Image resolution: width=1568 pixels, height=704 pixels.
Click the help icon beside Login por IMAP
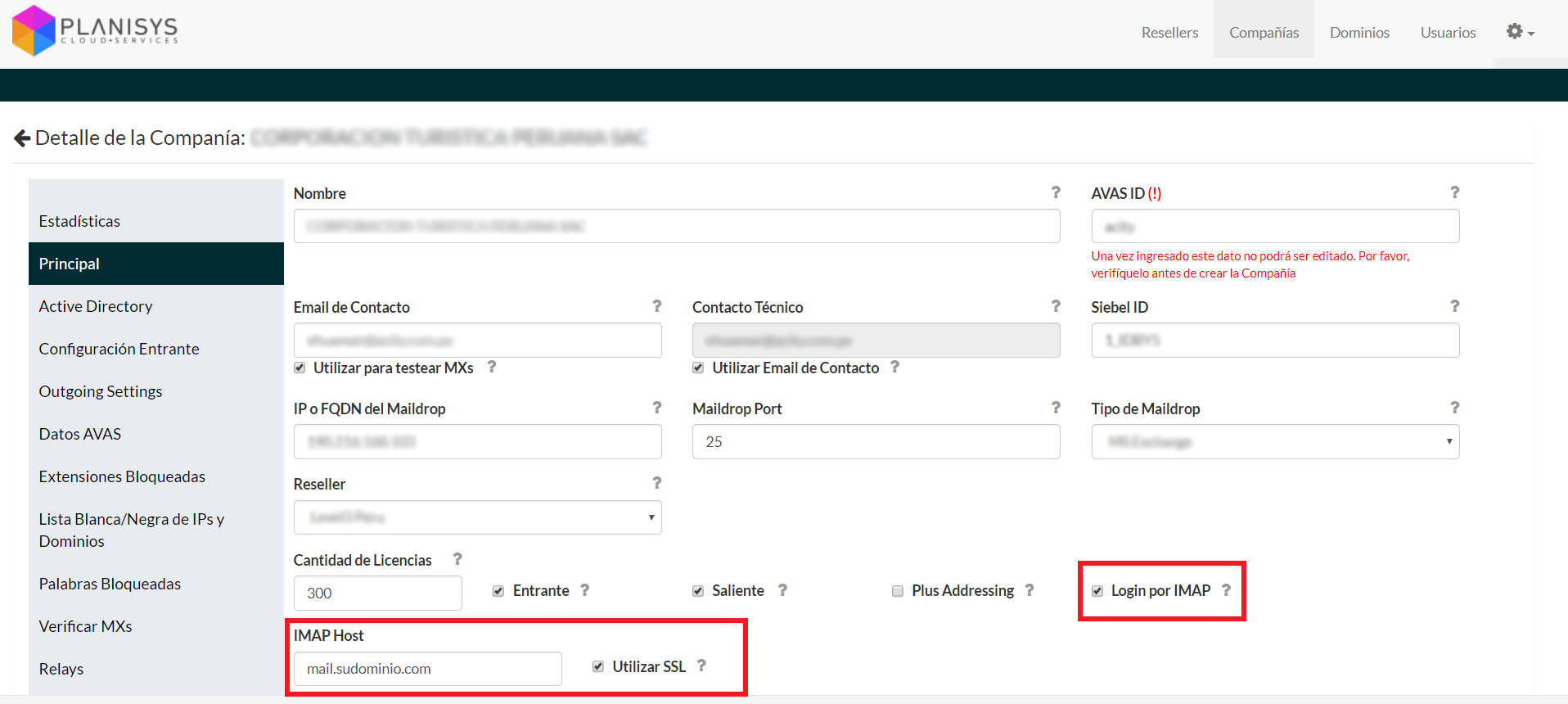coord(1225,590)
